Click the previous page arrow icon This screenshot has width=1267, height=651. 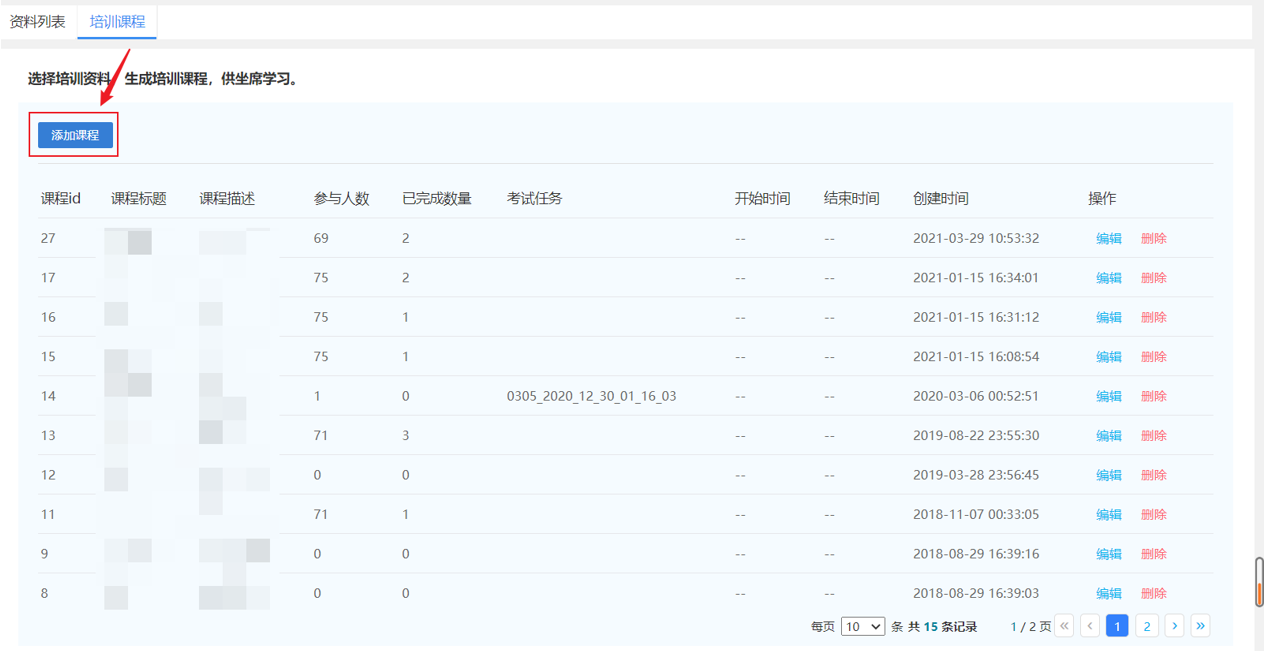[1090, 626]
